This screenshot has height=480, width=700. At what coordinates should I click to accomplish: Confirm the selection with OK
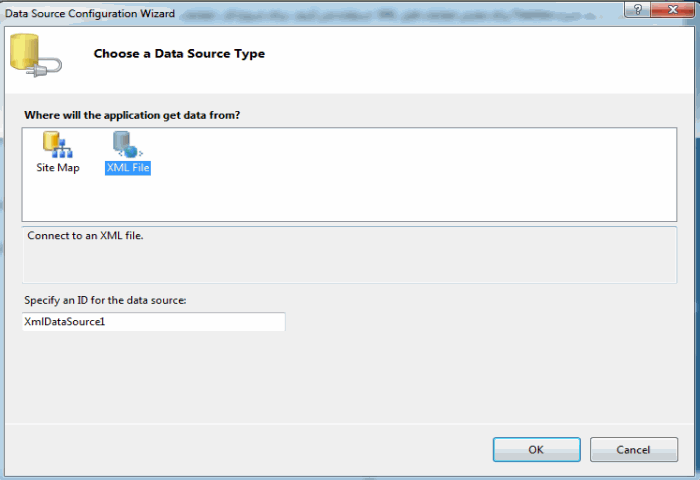[537, 450]
